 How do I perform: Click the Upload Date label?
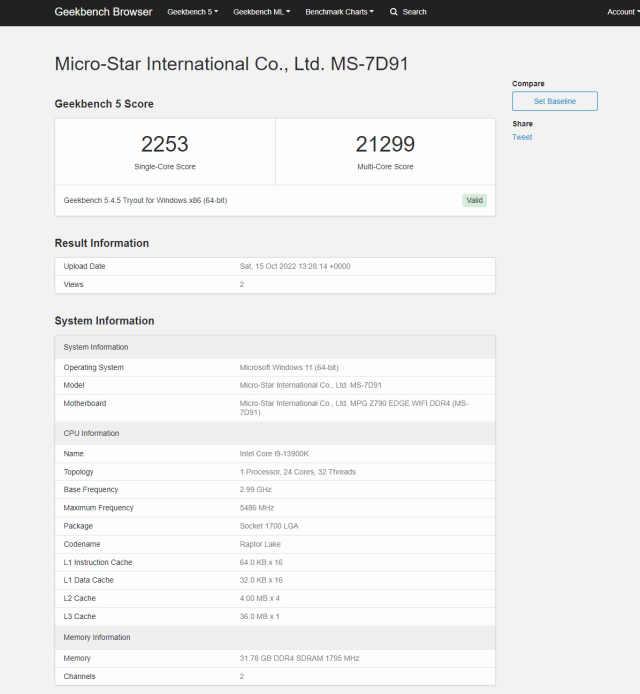[84, 266]
